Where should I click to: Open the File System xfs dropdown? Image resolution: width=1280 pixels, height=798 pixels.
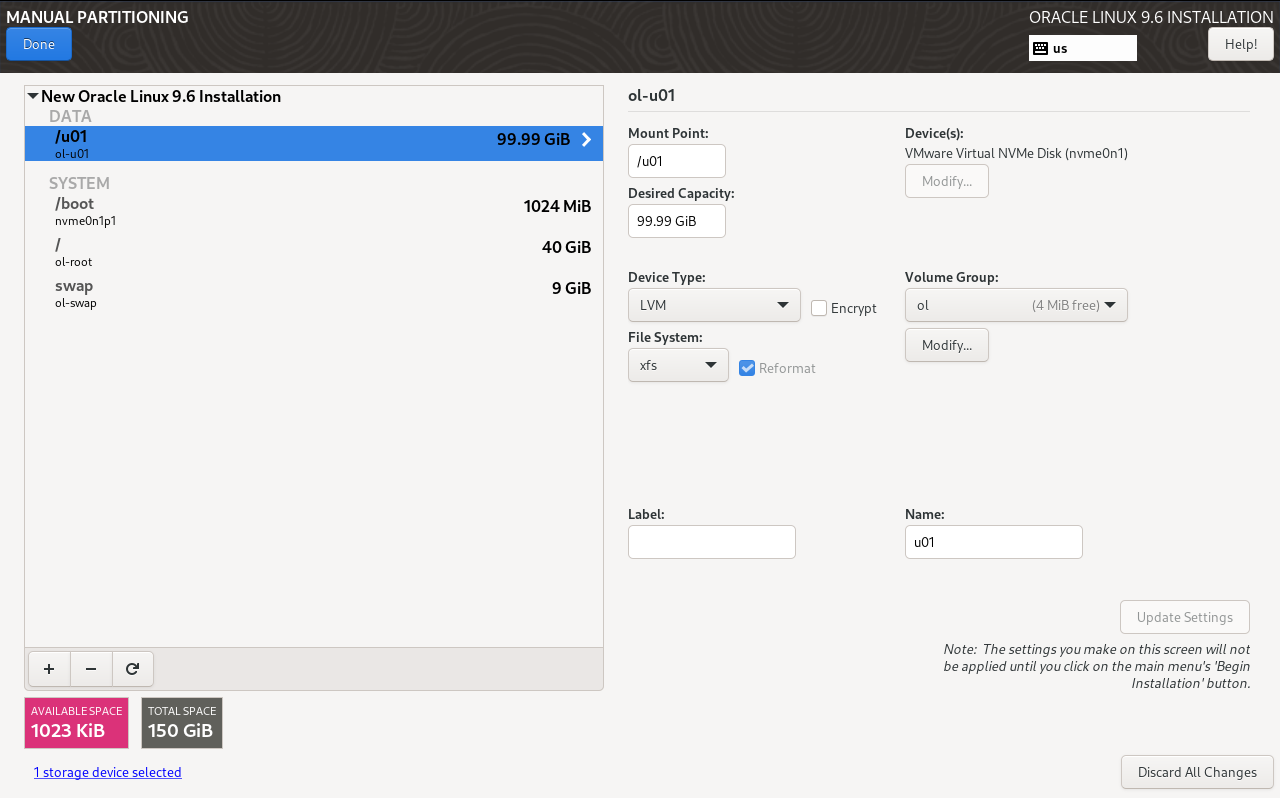pos(678,365)
